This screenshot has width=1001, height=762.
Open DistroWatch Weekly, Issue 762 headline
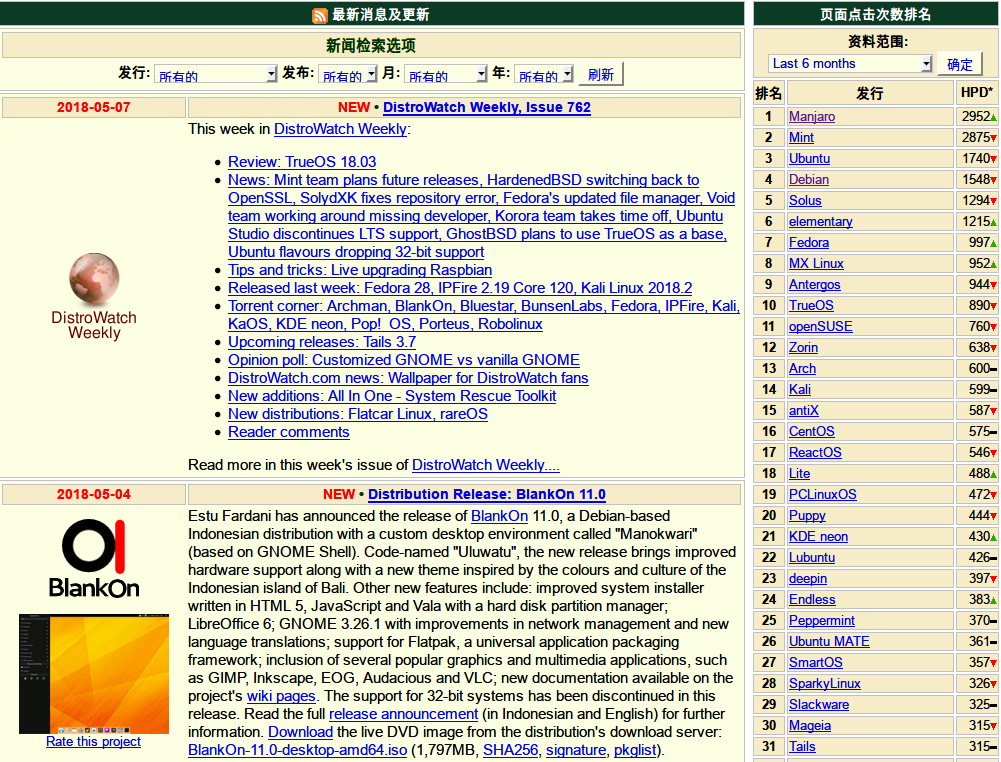coord(486,107)
